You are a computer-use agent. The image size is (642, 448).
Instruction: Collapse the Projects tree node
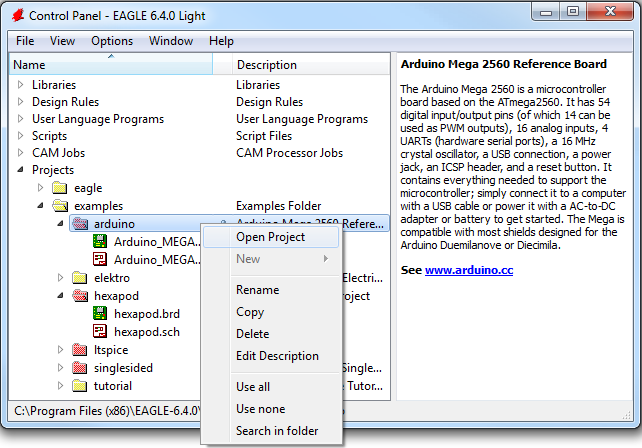point(20,170)
